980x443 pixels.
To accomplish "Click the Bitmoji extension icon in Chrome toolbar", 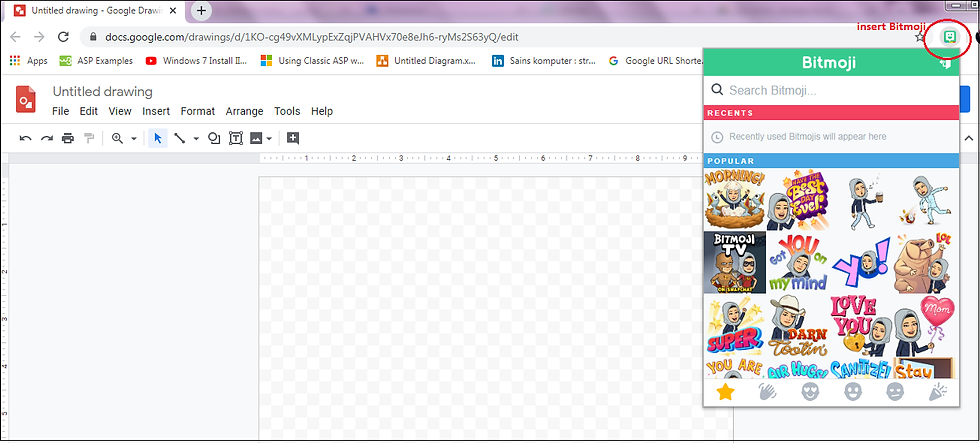I will [x=950, y=37].
